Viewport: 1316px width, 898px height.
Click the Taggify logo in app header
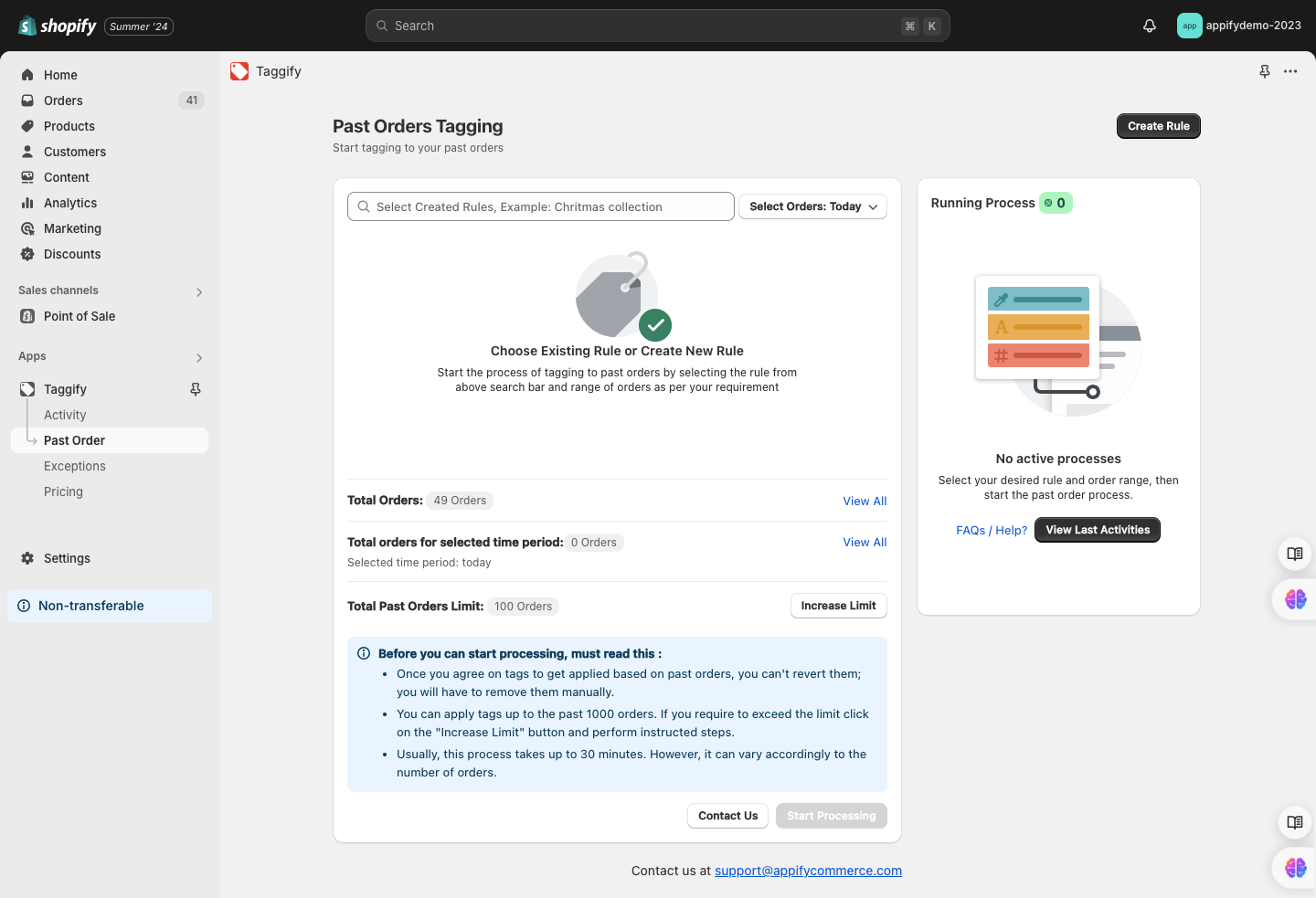pos(239,71)
